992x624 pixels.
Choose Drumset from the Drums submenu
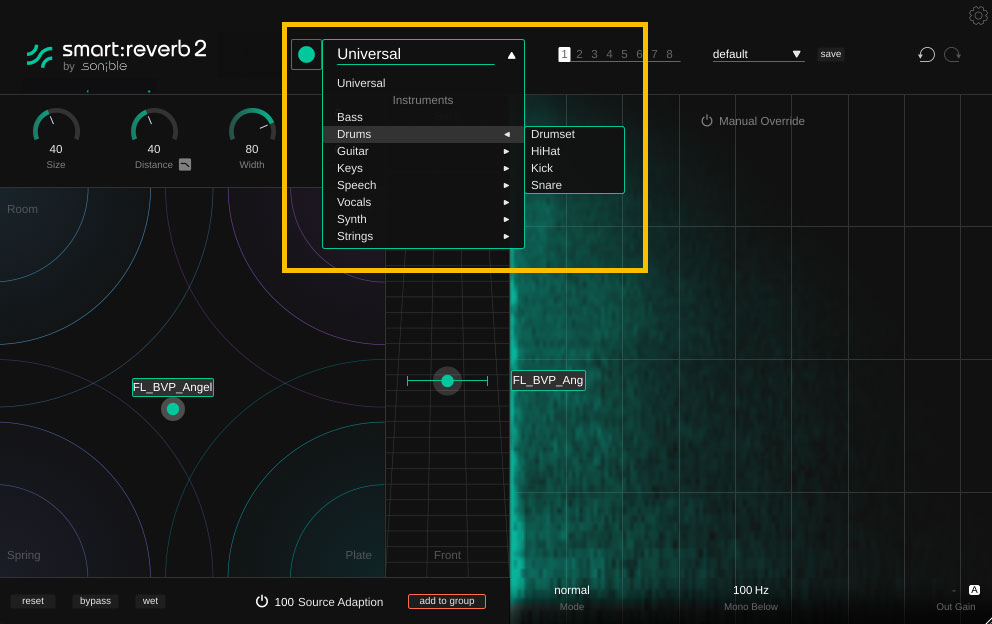[x=553, y=134]
